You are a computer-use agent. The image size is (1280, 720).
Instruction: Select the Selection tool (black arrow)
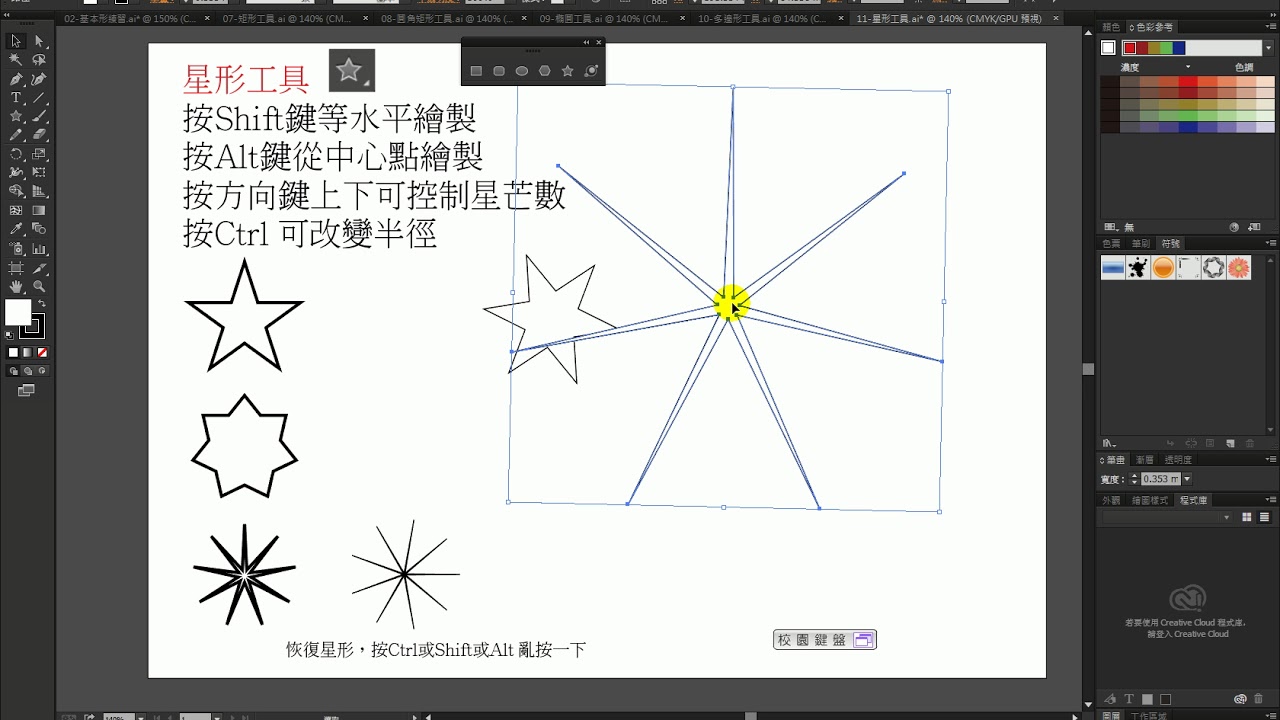point(16,41)
